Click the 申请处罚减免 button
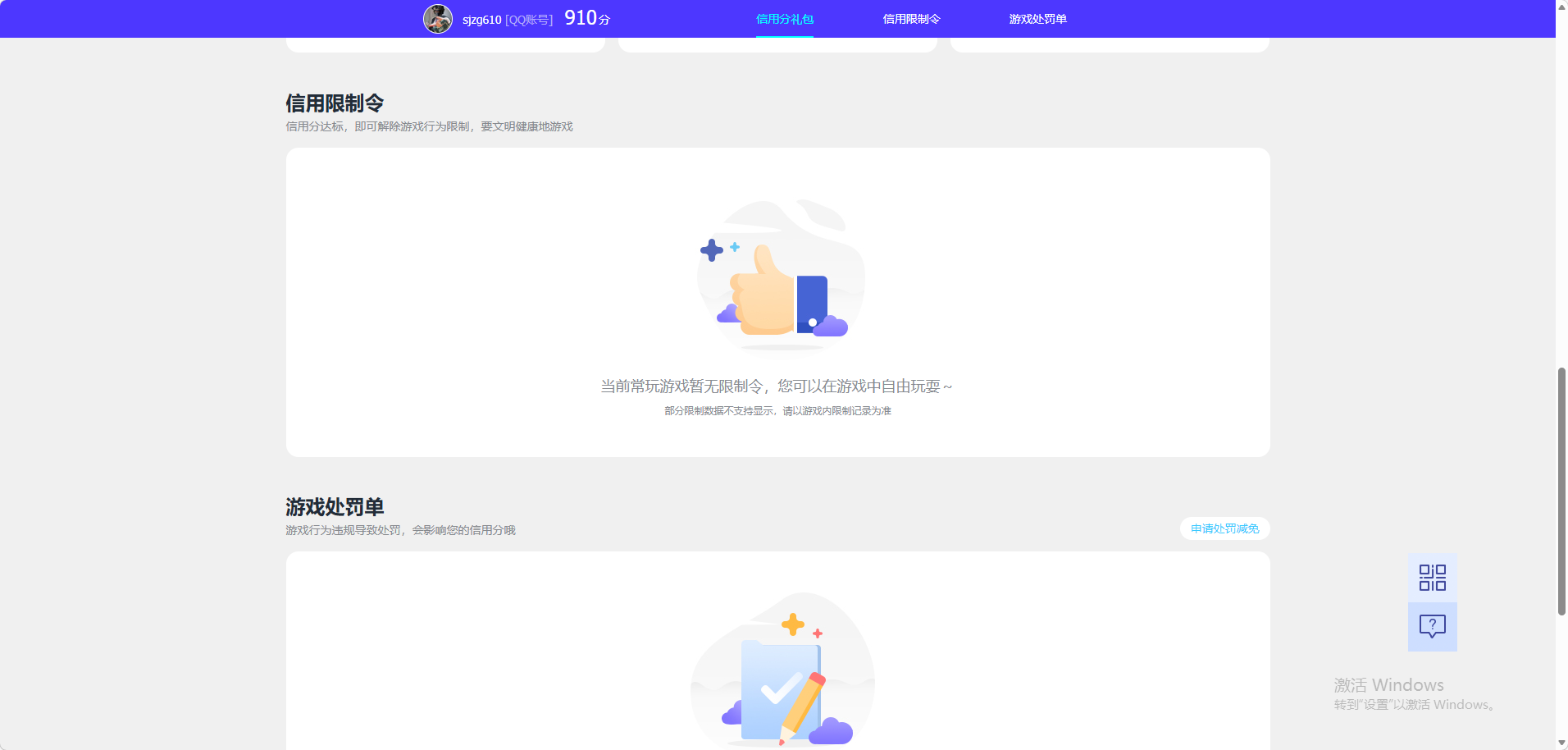The height and width of the screenshot is (750, 1568). [1224, 528]
